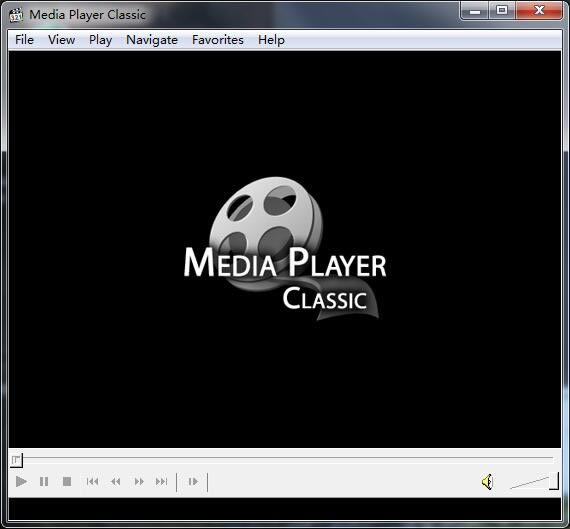570x529 pixels.
Task: Click the Media Player Classic logo in the video area
Action: point(285,249)
